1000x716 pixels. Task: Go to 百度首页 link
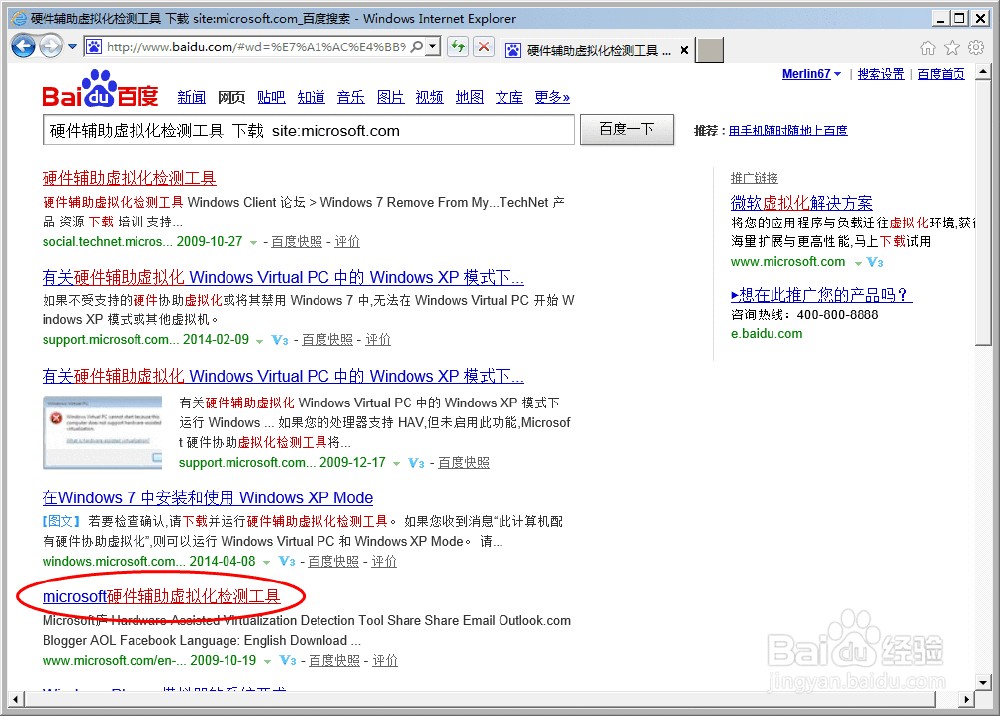(x=941, y=74)
